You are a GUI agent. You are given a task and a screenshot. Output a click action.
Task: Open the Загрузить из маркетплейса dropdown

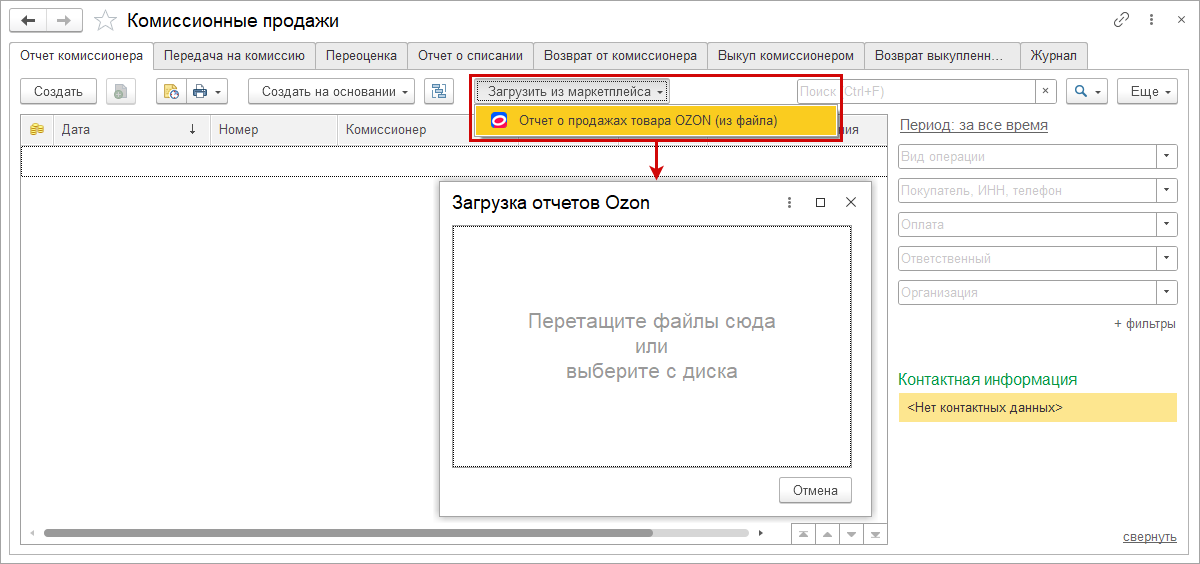click(573, 91)
